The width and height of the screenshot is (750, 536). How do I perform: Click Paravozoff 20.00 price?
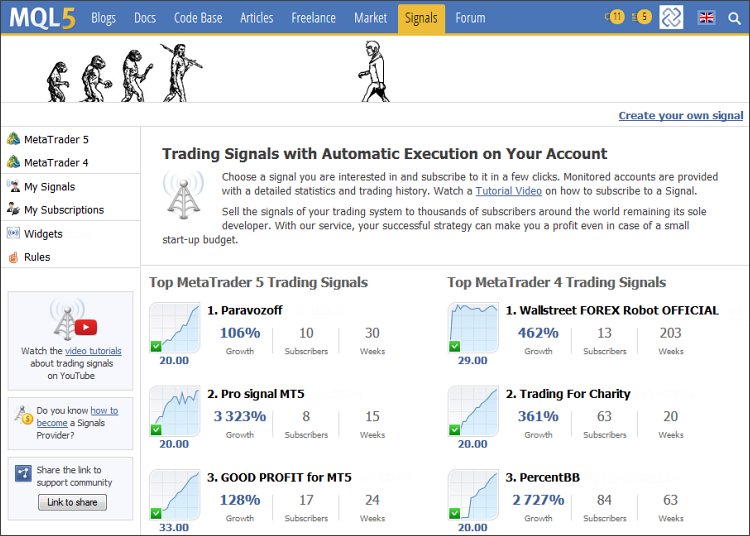click(x=174, y=361)
